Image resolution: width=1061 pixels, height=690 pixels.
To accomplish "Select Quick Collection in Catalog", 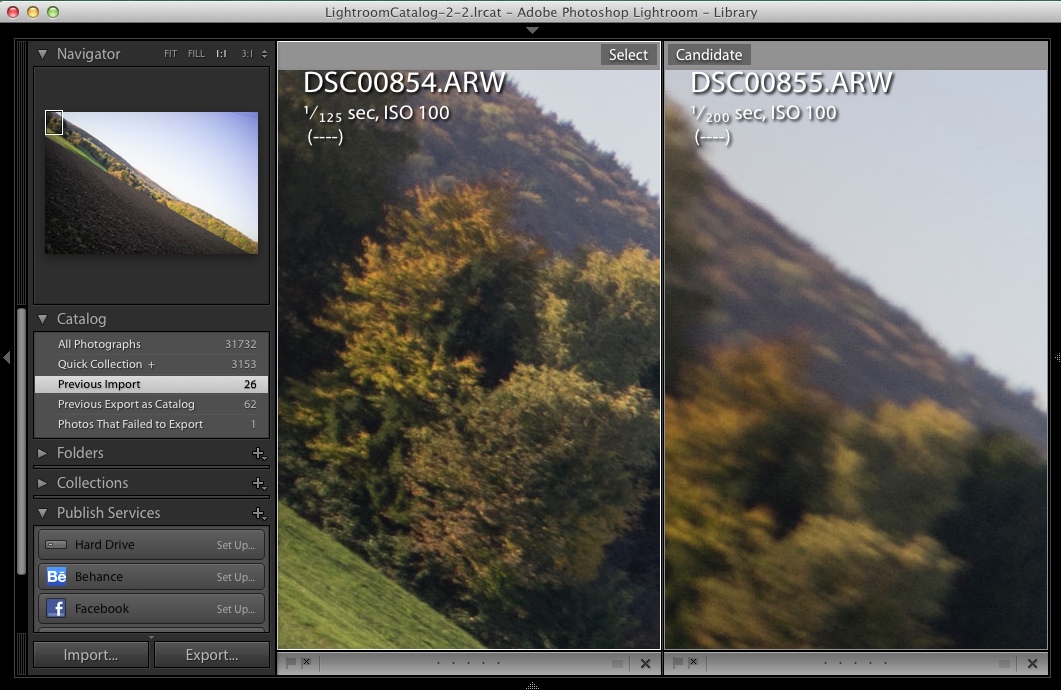I will (152, 364).
